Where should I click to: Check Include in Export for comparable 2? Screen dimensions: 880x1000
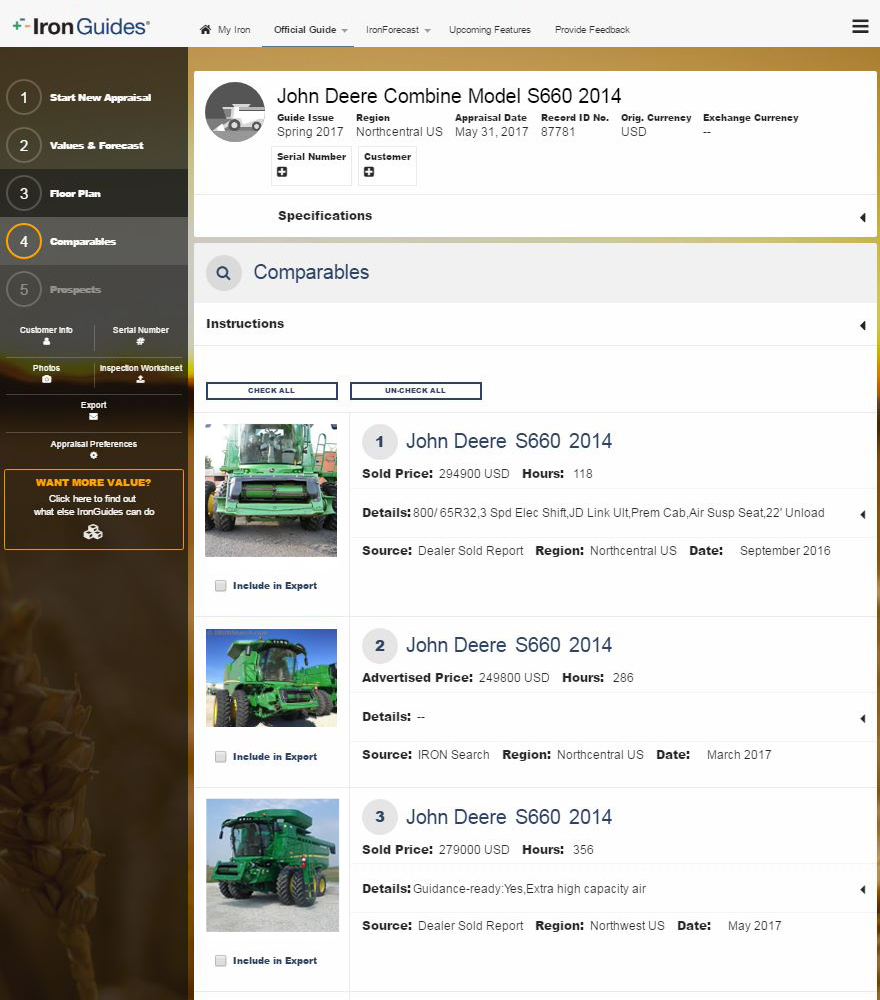click(x=221, y=756)
